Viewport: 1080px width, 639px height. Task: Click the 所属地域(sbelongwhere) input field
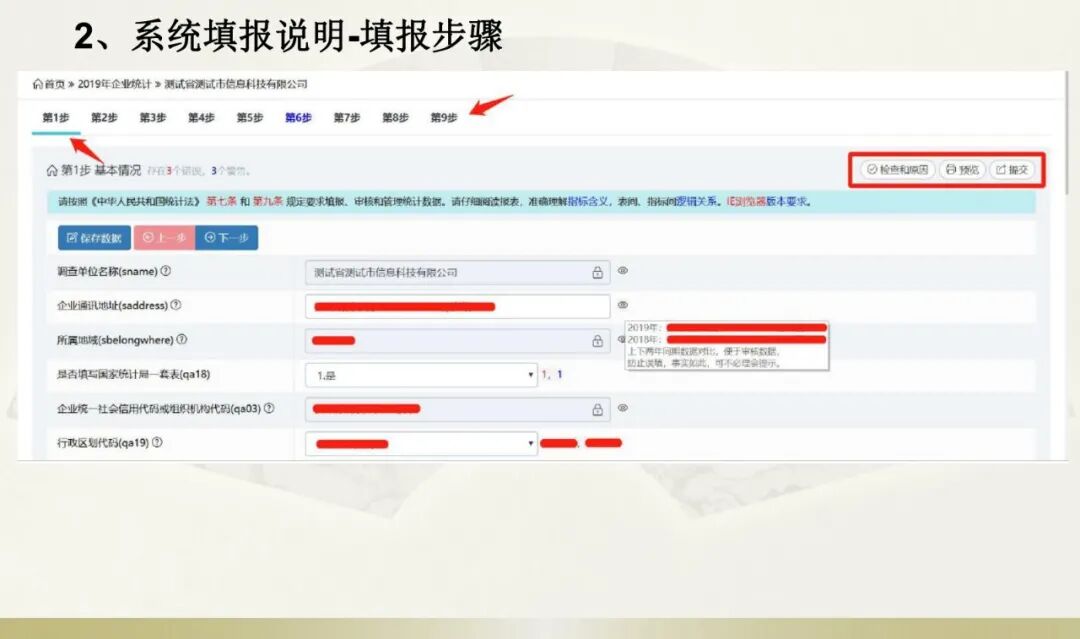click(x=457, y=341)
